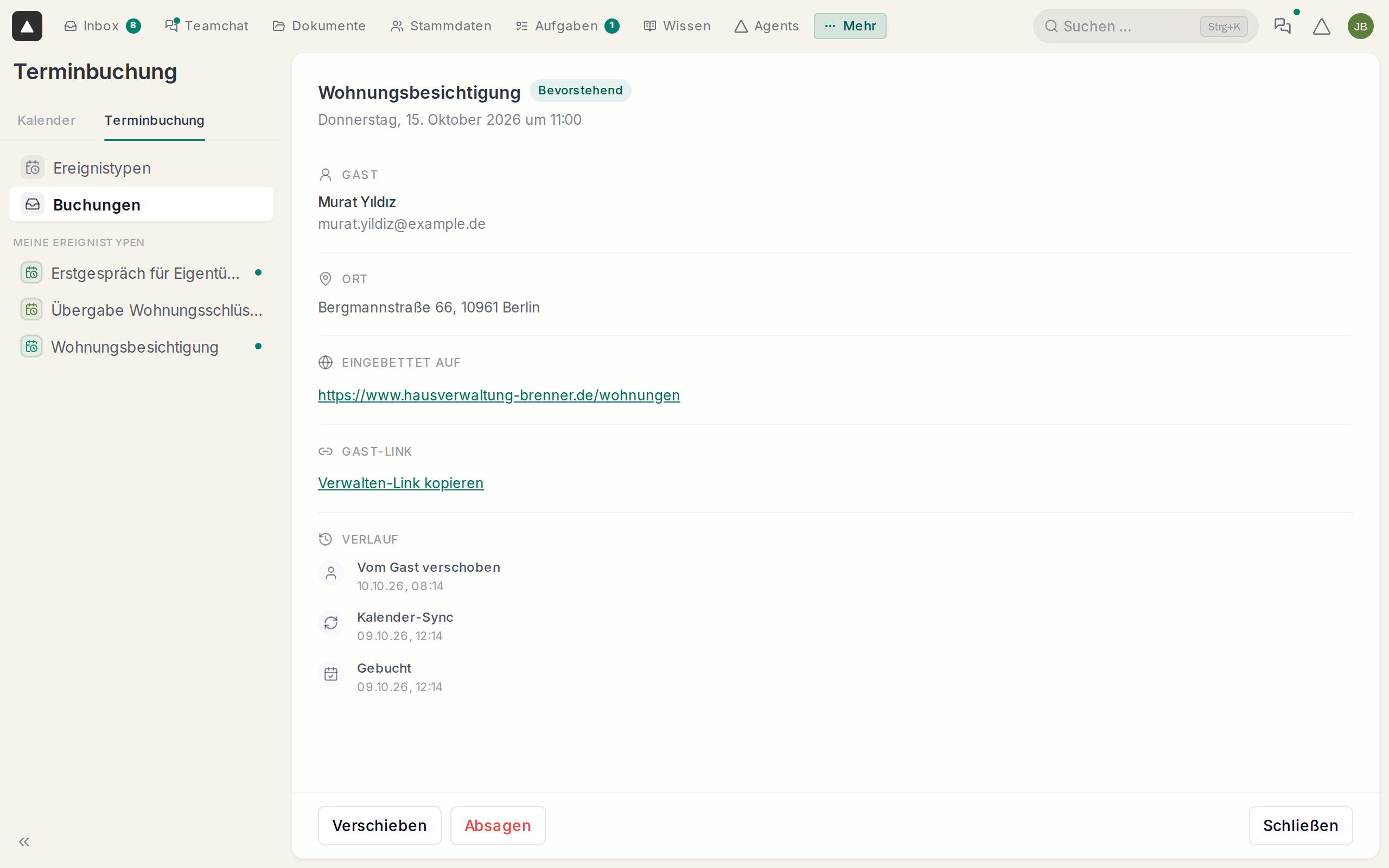The image size is (1389, 868).
Task: Open the Inbox menu item
Action: coord(102,26)
